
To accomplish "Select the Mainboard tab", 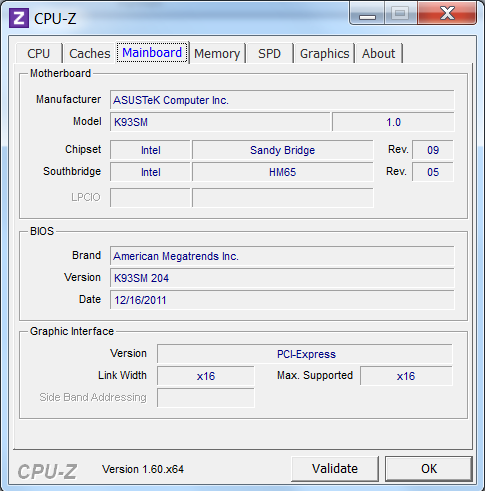I will click(x=152, y=52).
